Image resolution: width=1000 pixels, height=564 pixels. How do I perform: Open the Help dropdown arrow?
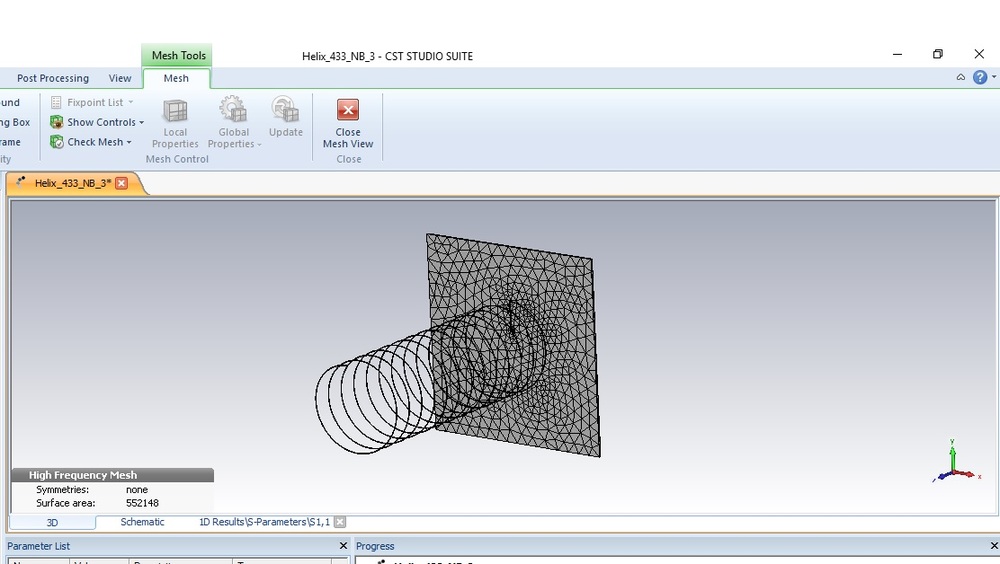click(994, 77)
